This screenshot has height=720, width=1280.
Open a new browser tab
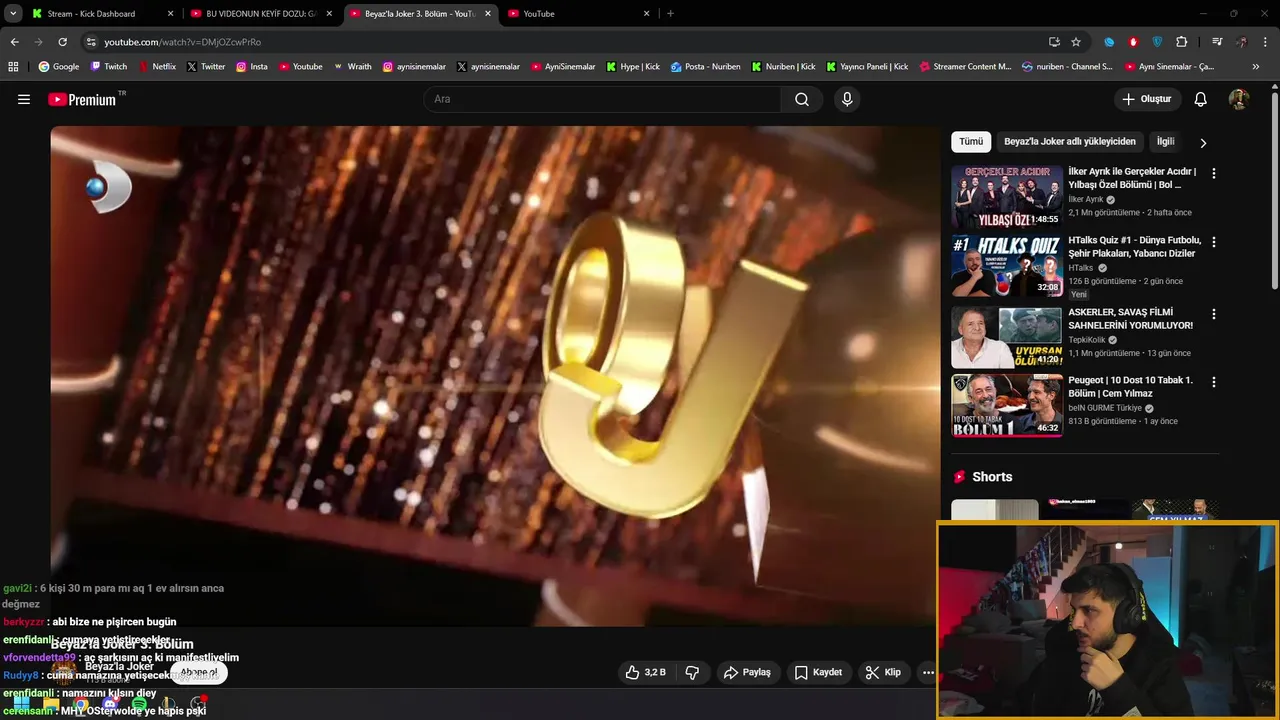tap(670, 14)
